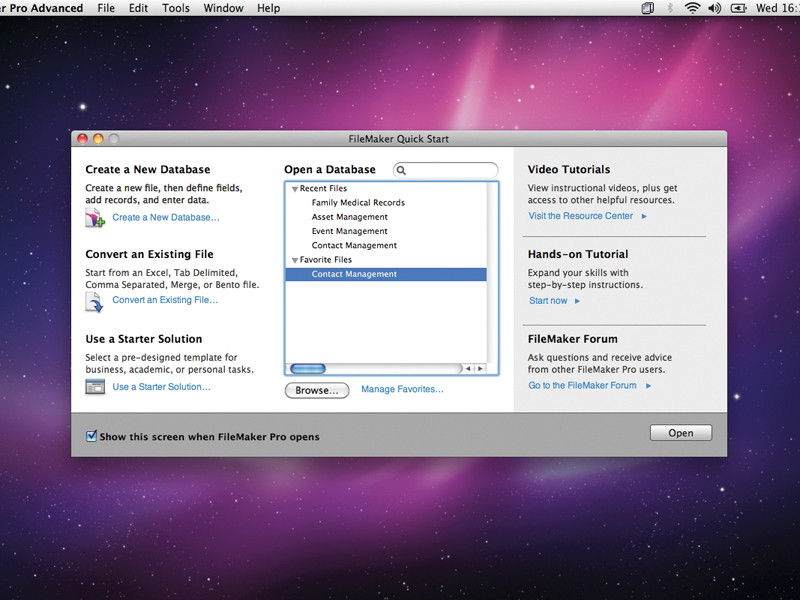Screen dimensions: 800x600
Task: Select Asset Management in Recent Files
Action: 386,217
